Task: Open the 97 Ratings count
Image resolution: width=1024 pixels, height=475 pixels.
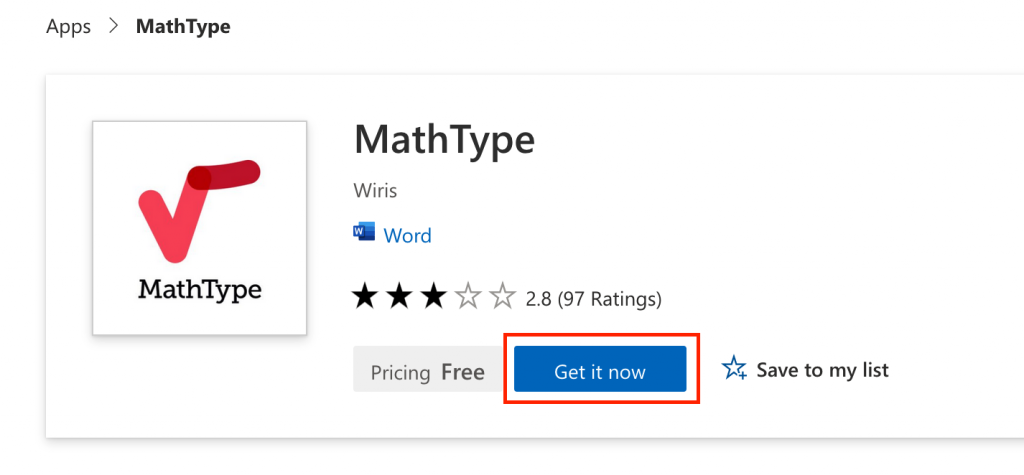Action: pyautogui.click(x=609, y=298)
